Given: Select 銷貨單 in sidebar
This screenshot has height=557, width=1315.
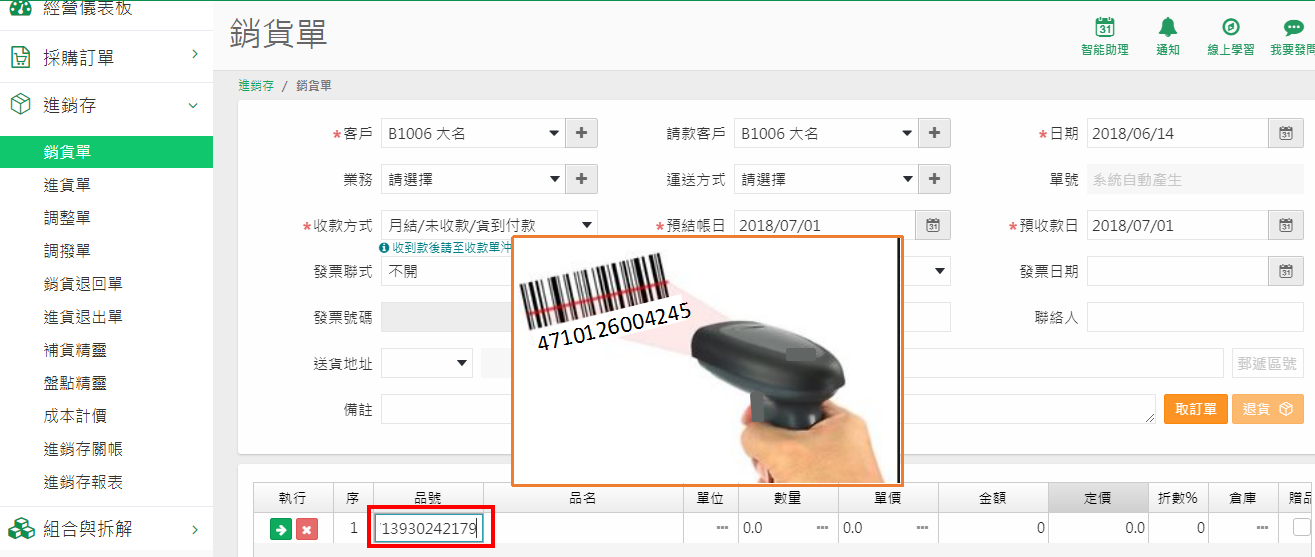Looking at the screenshot, I should pyautogui.click(x=106, y=152).
